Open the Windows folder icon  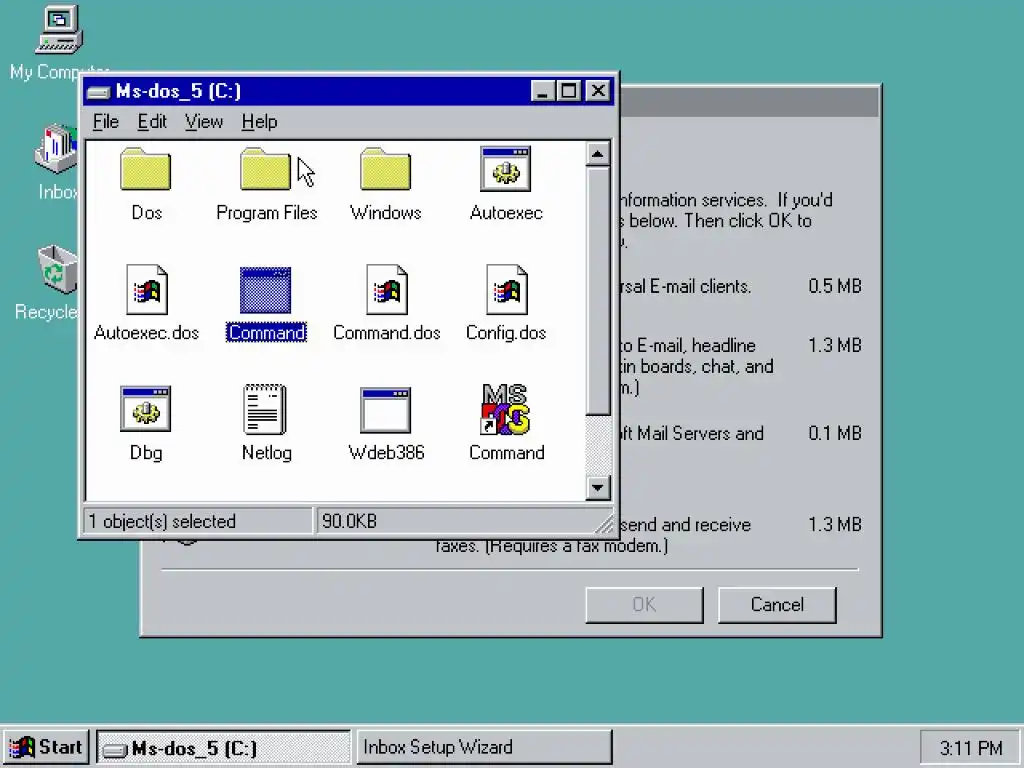pyautogui.click(x=385, y=169)
